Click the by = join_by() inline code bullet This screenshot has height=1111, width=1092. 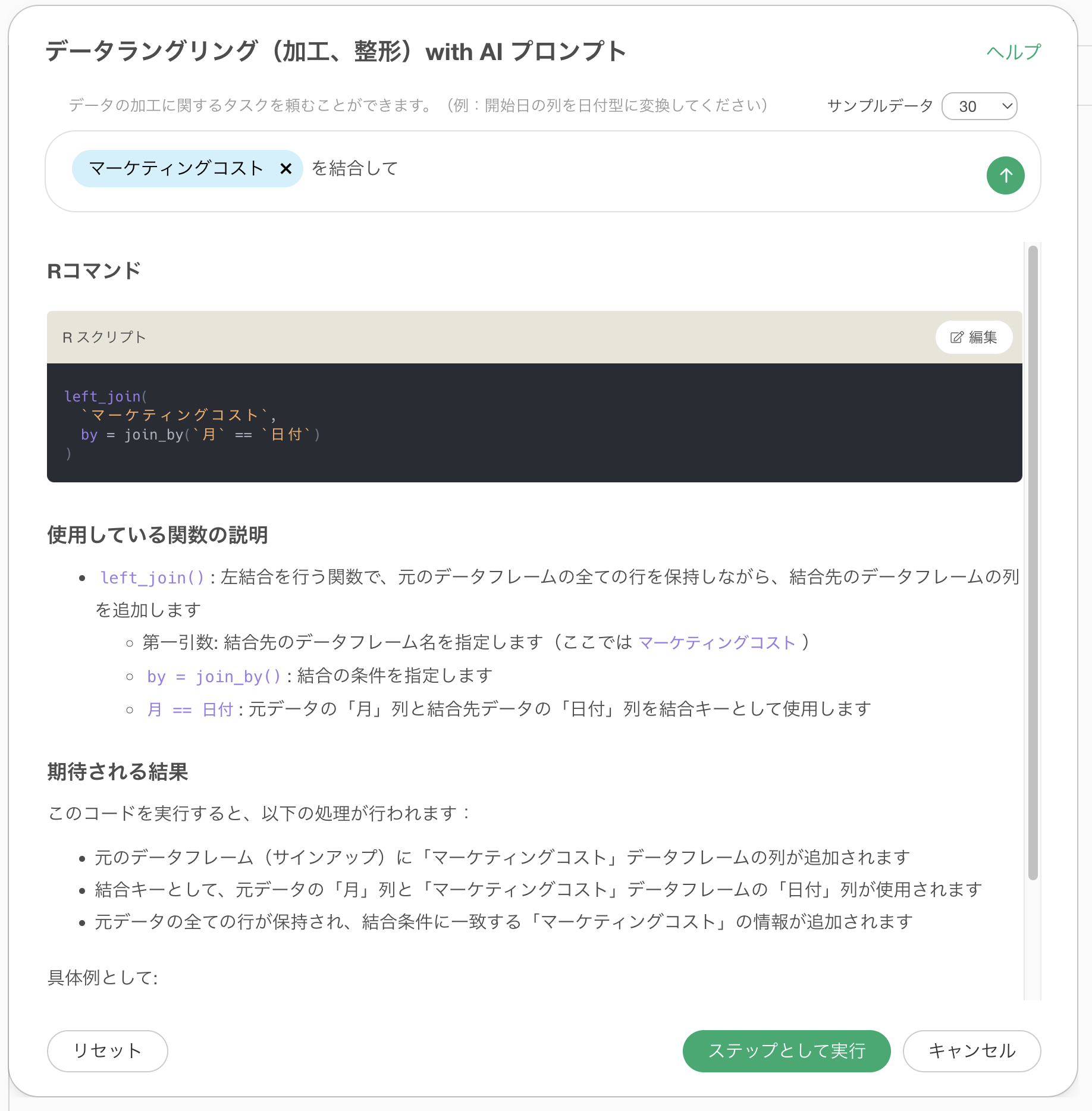tap(214, 676)
